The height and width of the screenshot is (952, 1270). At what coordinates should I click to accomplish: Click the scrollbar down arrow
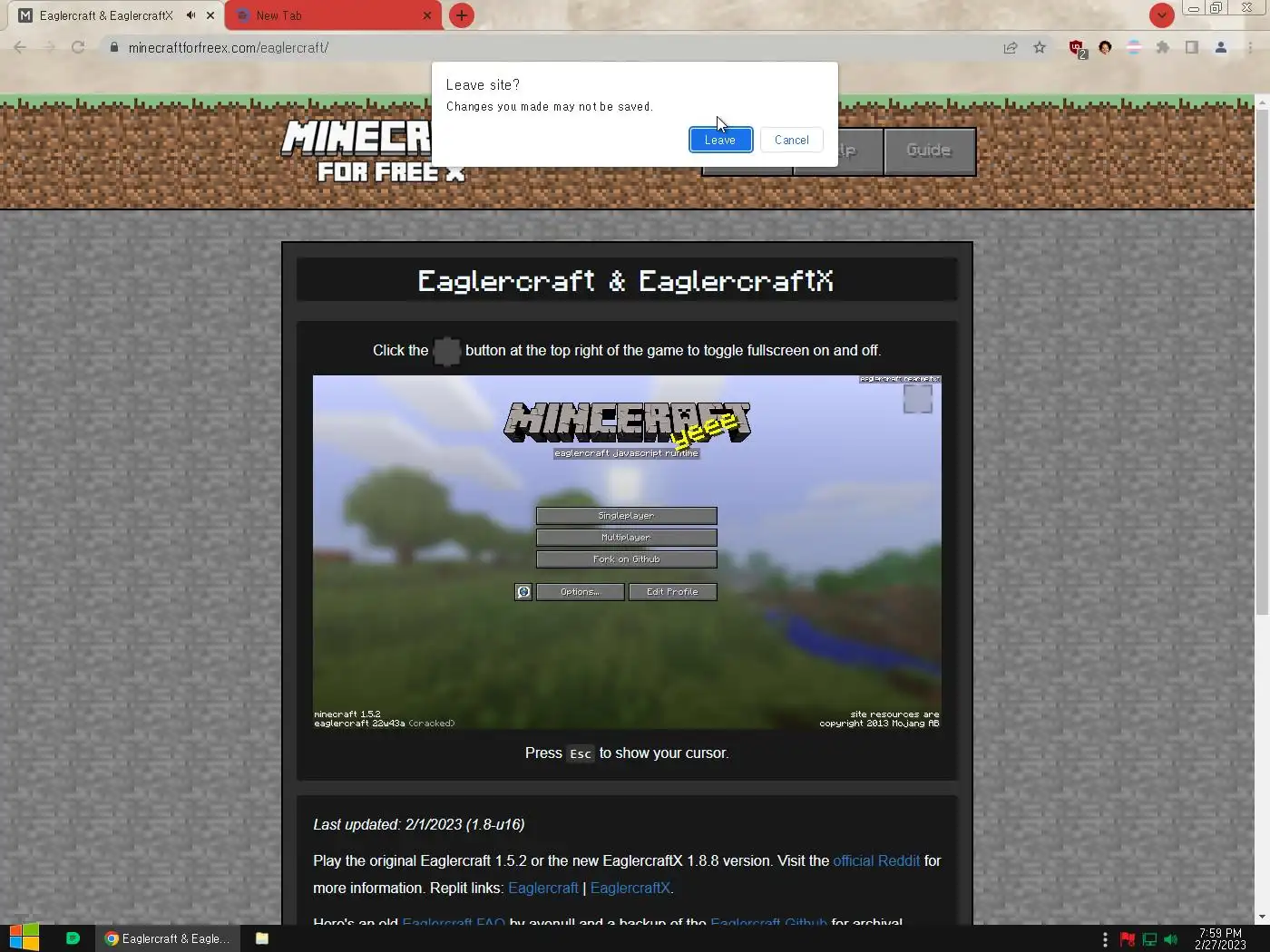tap(1262, 917)
